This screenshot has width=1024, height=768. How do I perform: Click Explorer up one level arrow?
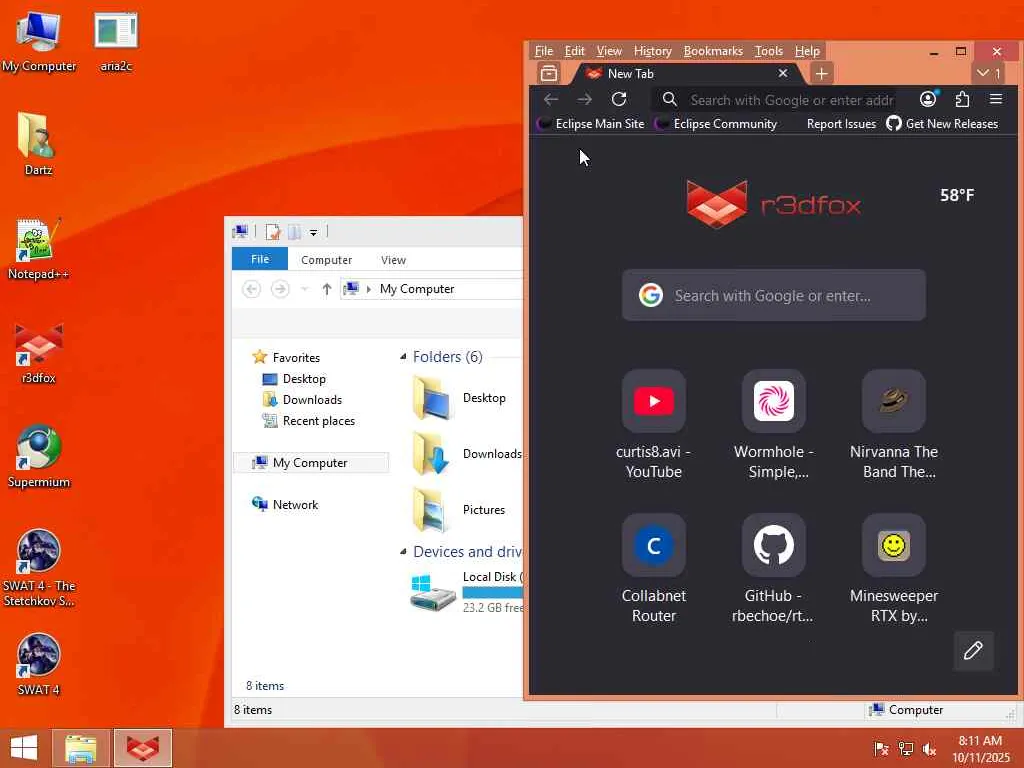point(327,289)
